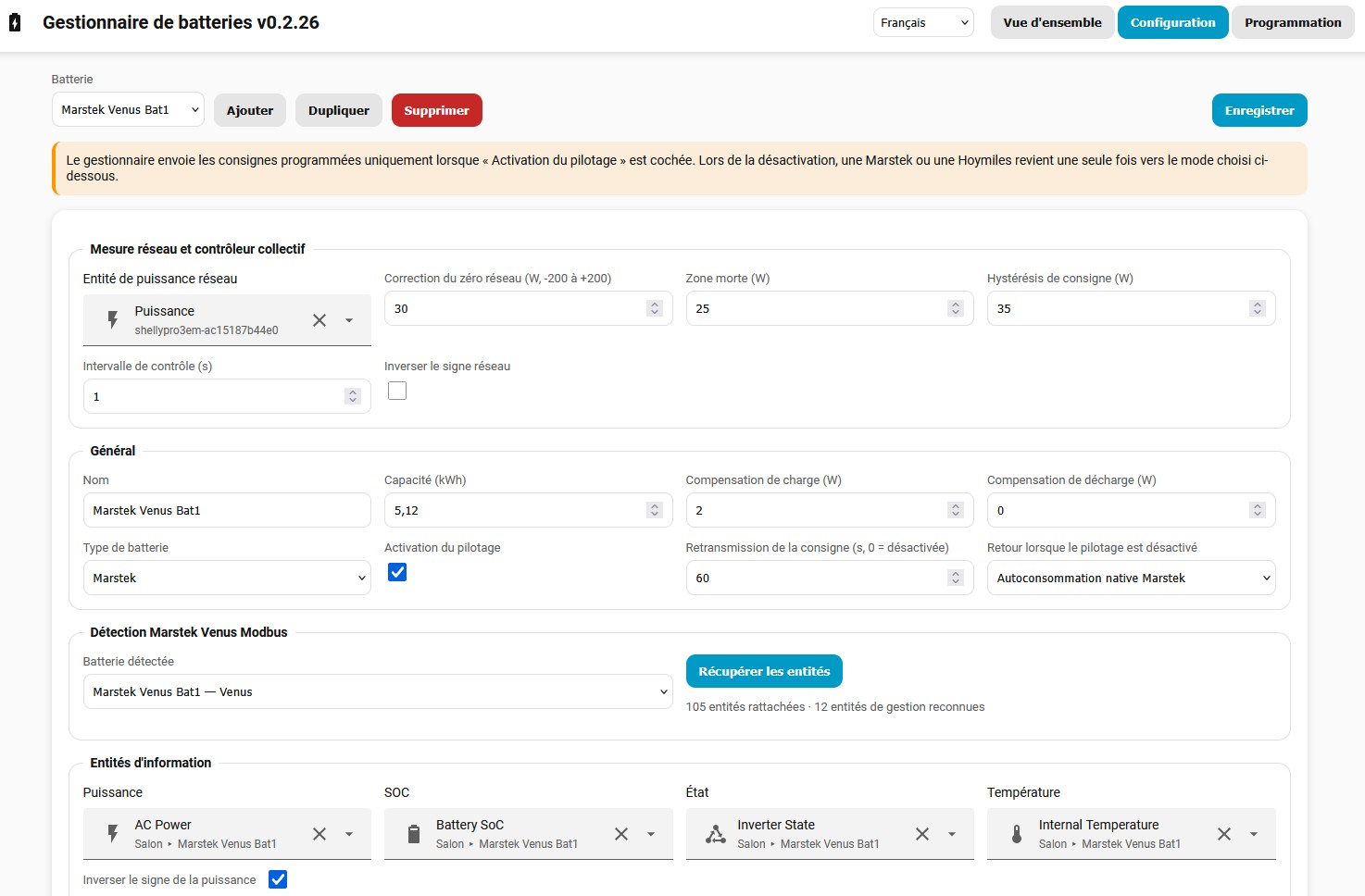Clear the Internal Temperature entity
Viewport: 1365px width, 896px height.
pyautogui.click(x=1224, y=834)
